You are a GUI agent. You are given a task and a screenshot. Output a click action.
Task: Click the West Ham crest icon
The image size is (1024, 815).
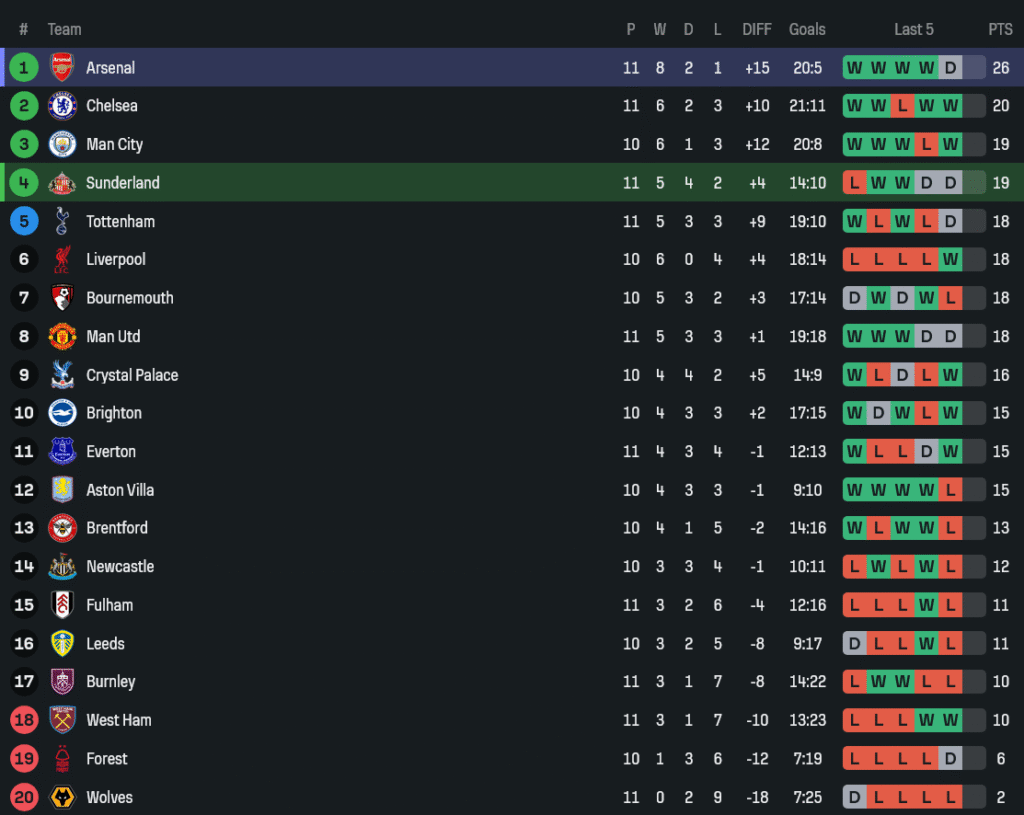pos(62,720)
